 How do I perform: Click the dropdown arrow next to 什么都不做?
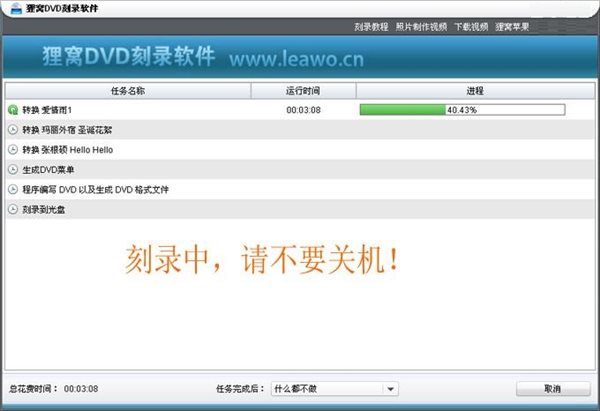pyautogui.click(x=390, y=389)
